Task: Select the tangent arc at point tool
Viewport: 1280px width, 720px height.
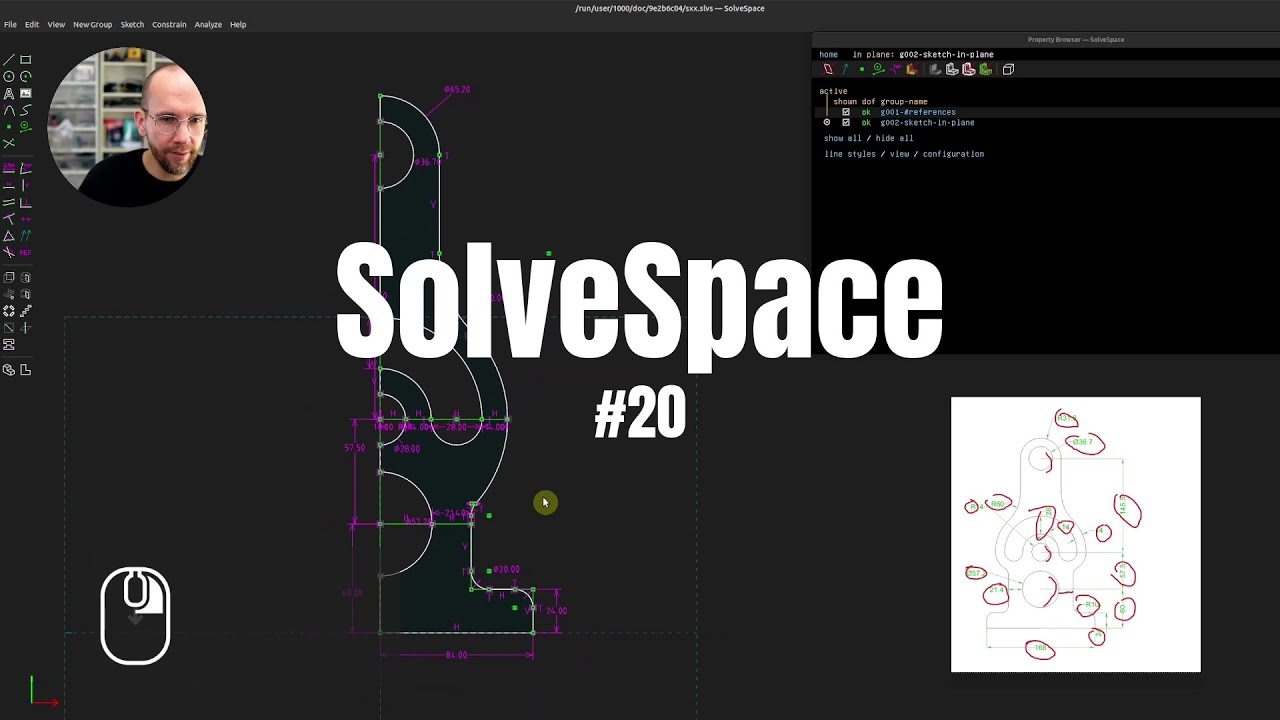Action: point(9,110)
